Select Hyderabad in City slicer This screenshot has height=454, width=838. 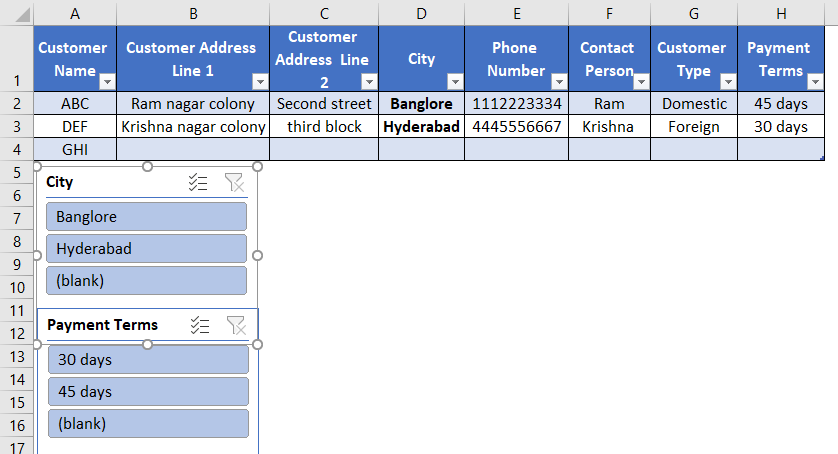click(x=146, y=249)
